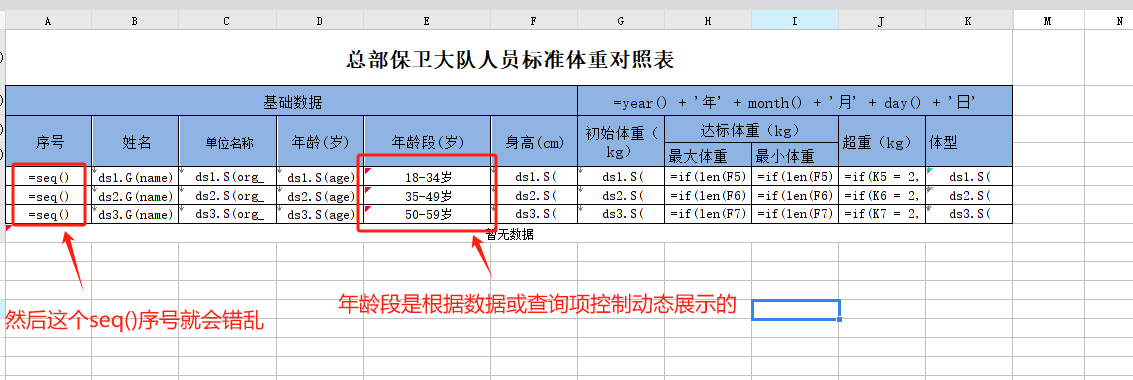Image resolution: width=1133 pixels, height=380 pixels.
Task: Click the 年龄段(岁) header cell
Action: (427, 141)
